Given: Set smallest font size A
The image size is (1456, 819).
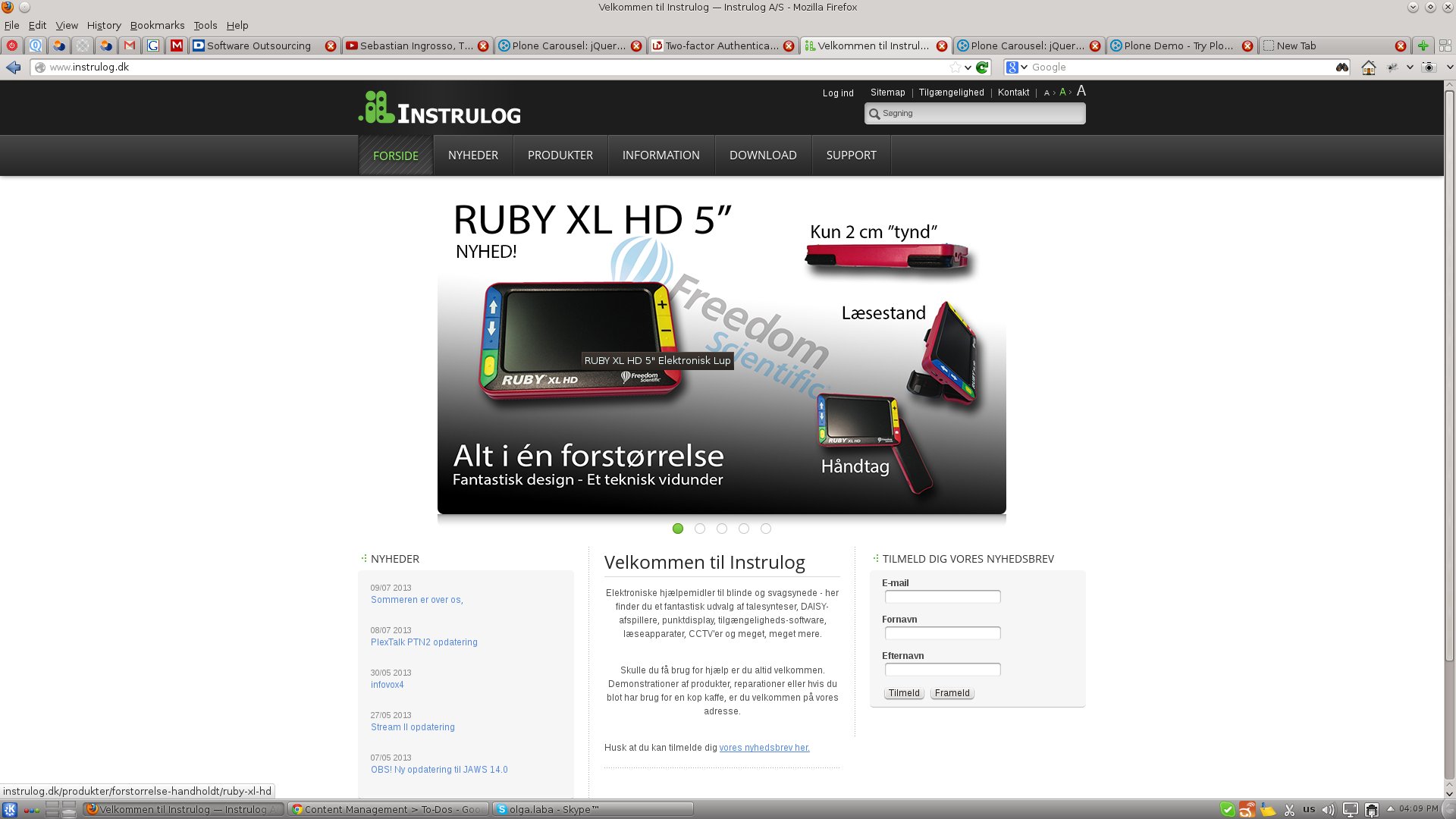Looking at the screenshot, I should (x=1046, y=93).
